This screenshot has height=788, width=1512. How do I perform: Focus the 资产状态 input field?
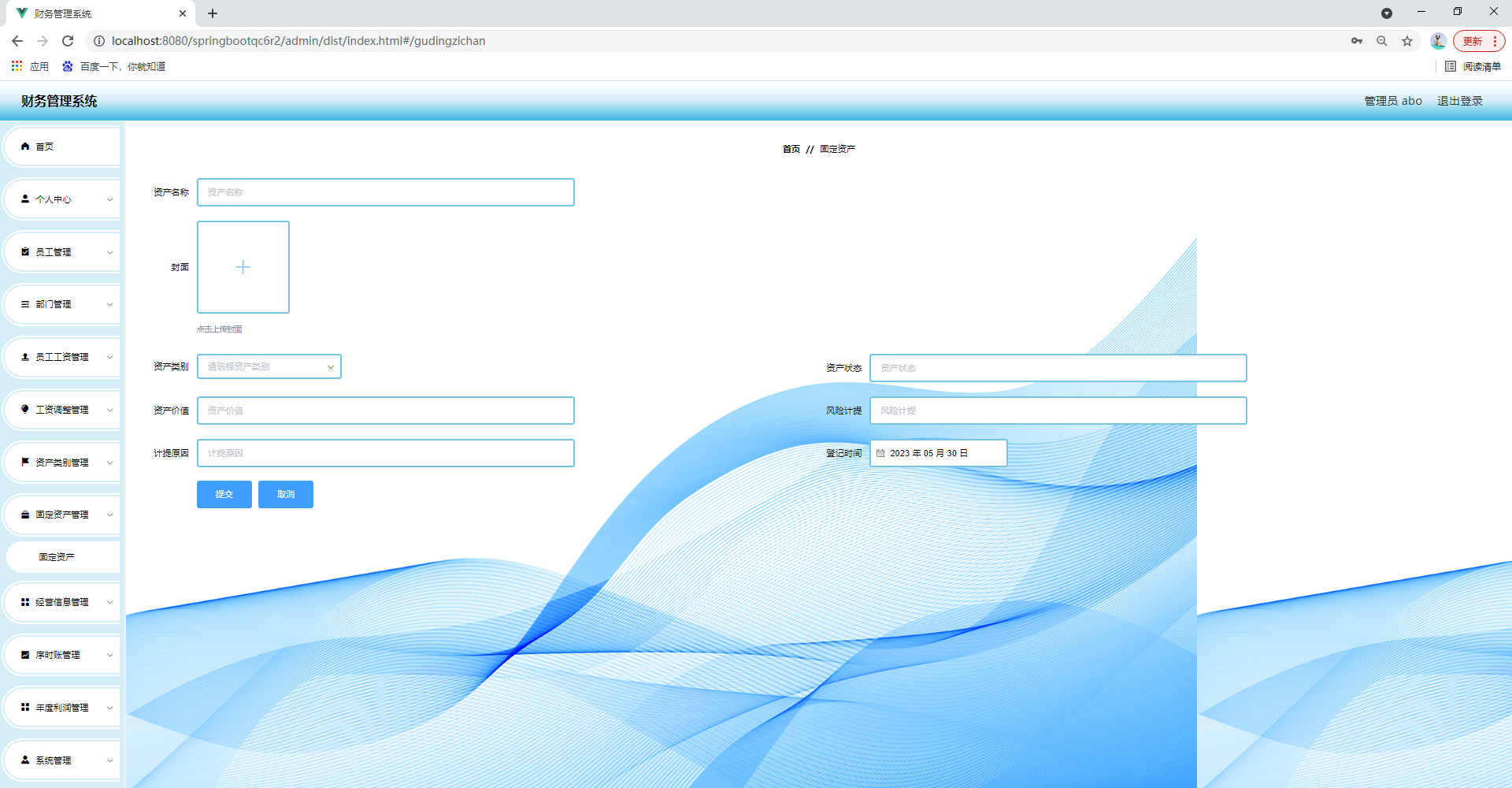pyautogui.click(x=1058, y=368)
